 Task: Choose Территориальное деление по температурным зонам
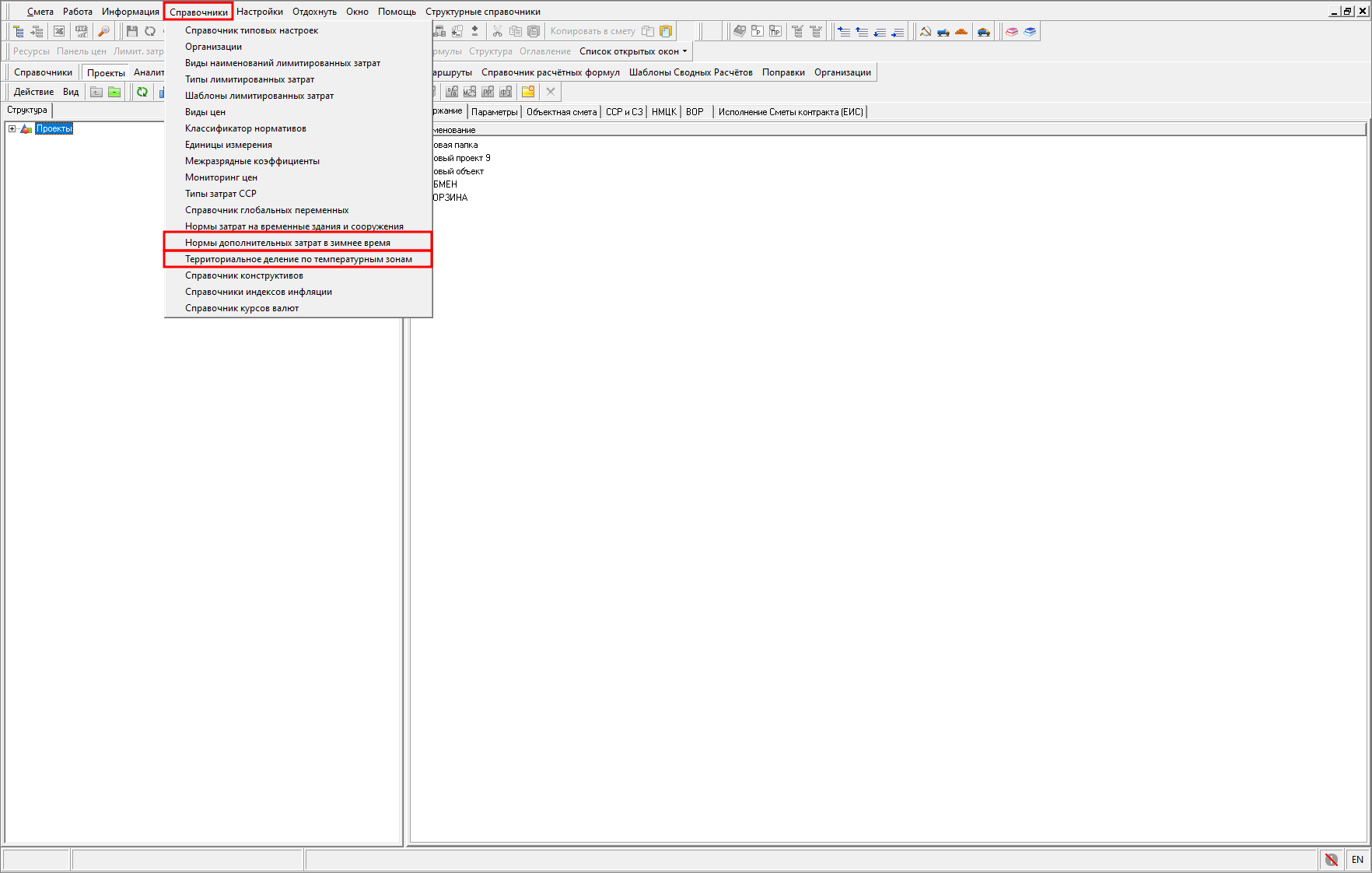tap(299, 259)
